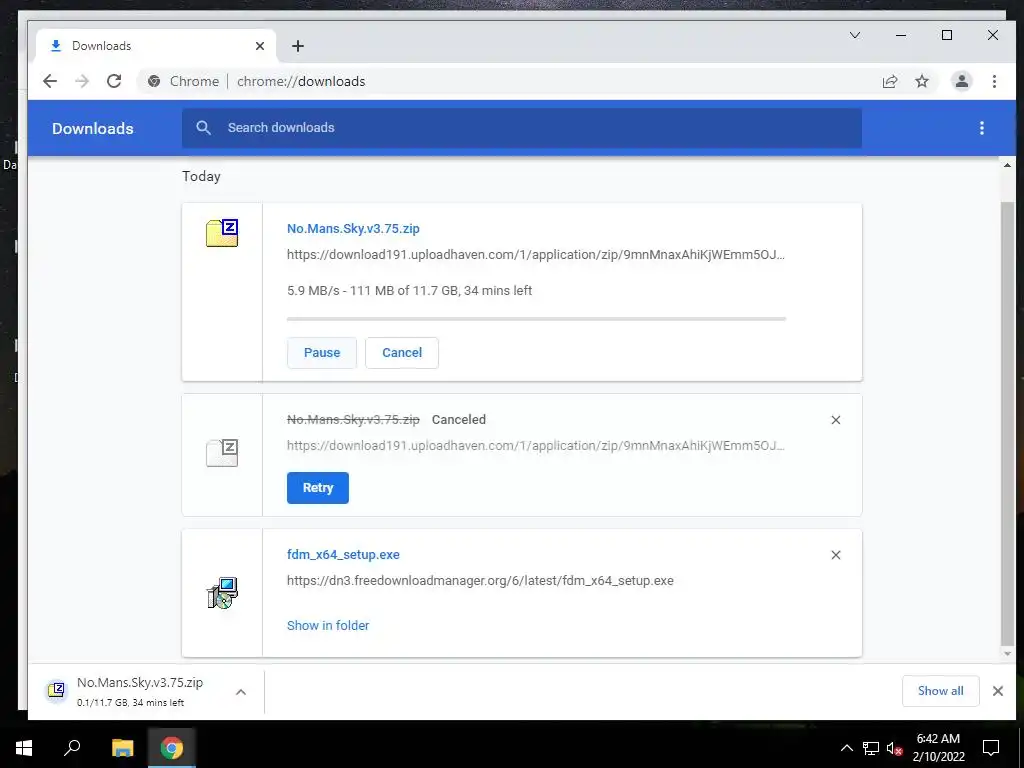Click the Chrome taskbar icon
1024x768 pixels.
pos(172,748)
